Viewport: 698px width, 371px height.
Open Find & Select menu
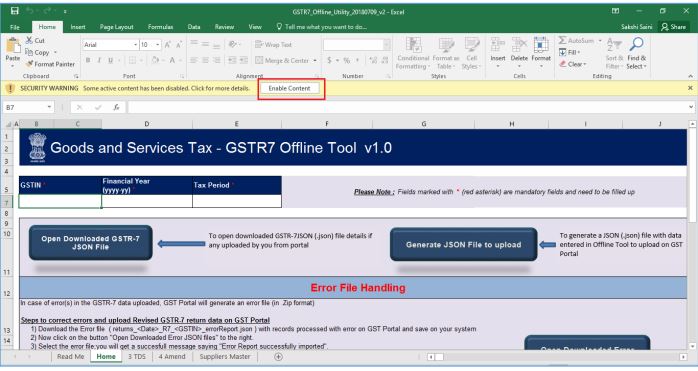pyautogui.click(x=636, y=53)
